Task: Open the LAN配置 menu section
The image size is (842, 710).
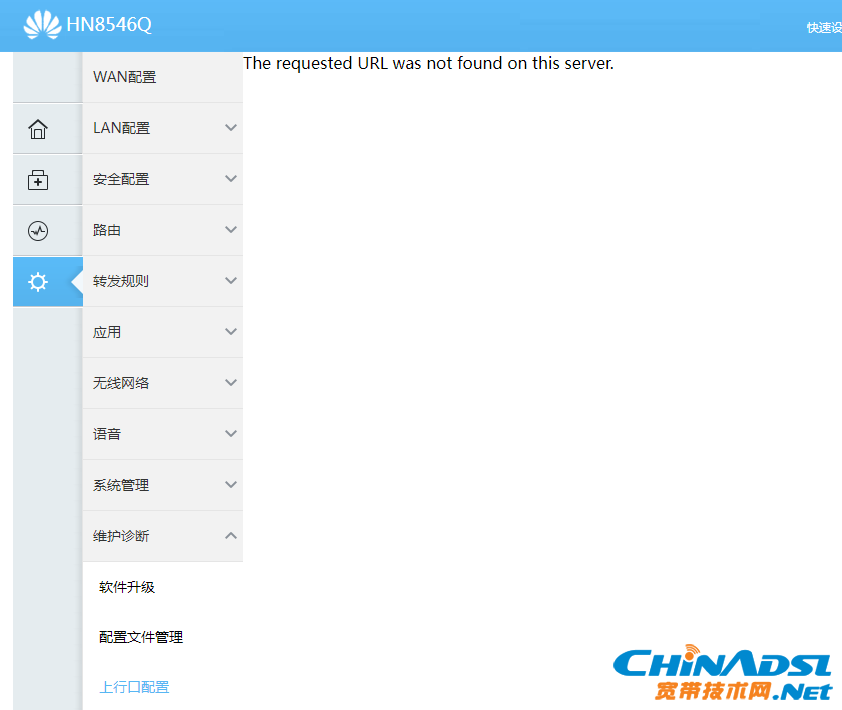Action: tap(163, 128)
